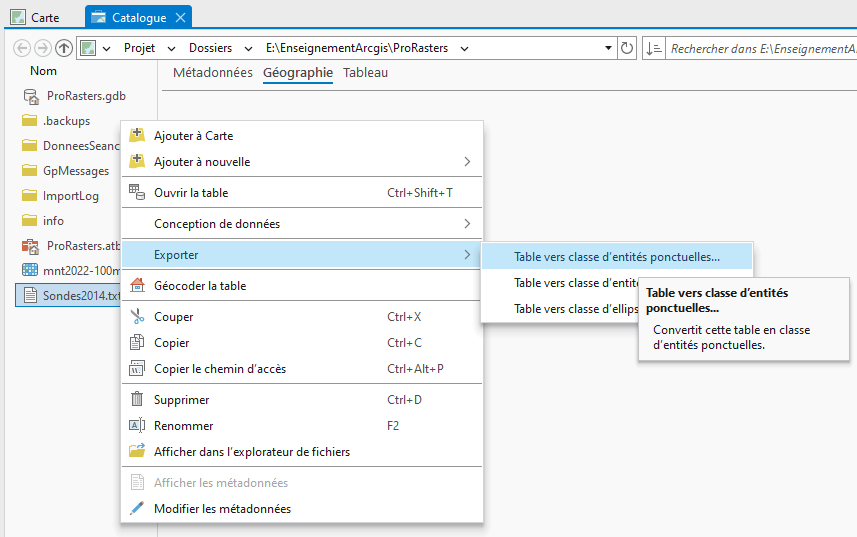Select the ProRasters.gdb geodatabase item
This screenshot has width=857, height=537.
tap(86, 96)
